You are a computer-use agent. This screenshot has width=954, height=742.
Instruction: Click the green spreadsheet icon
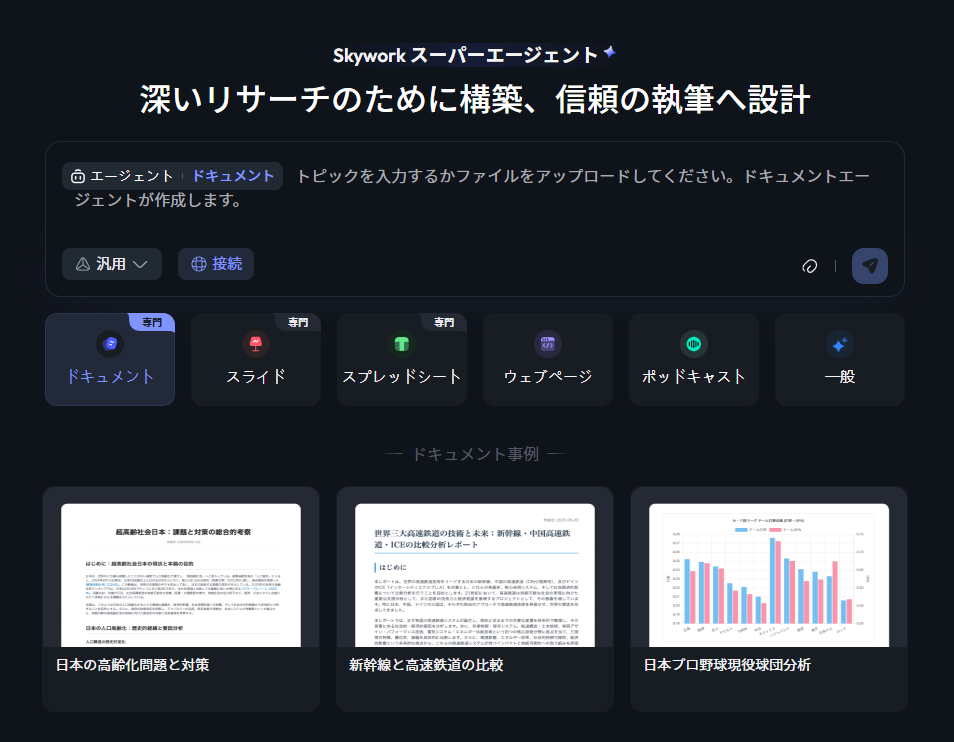click(x=402, y=344)
